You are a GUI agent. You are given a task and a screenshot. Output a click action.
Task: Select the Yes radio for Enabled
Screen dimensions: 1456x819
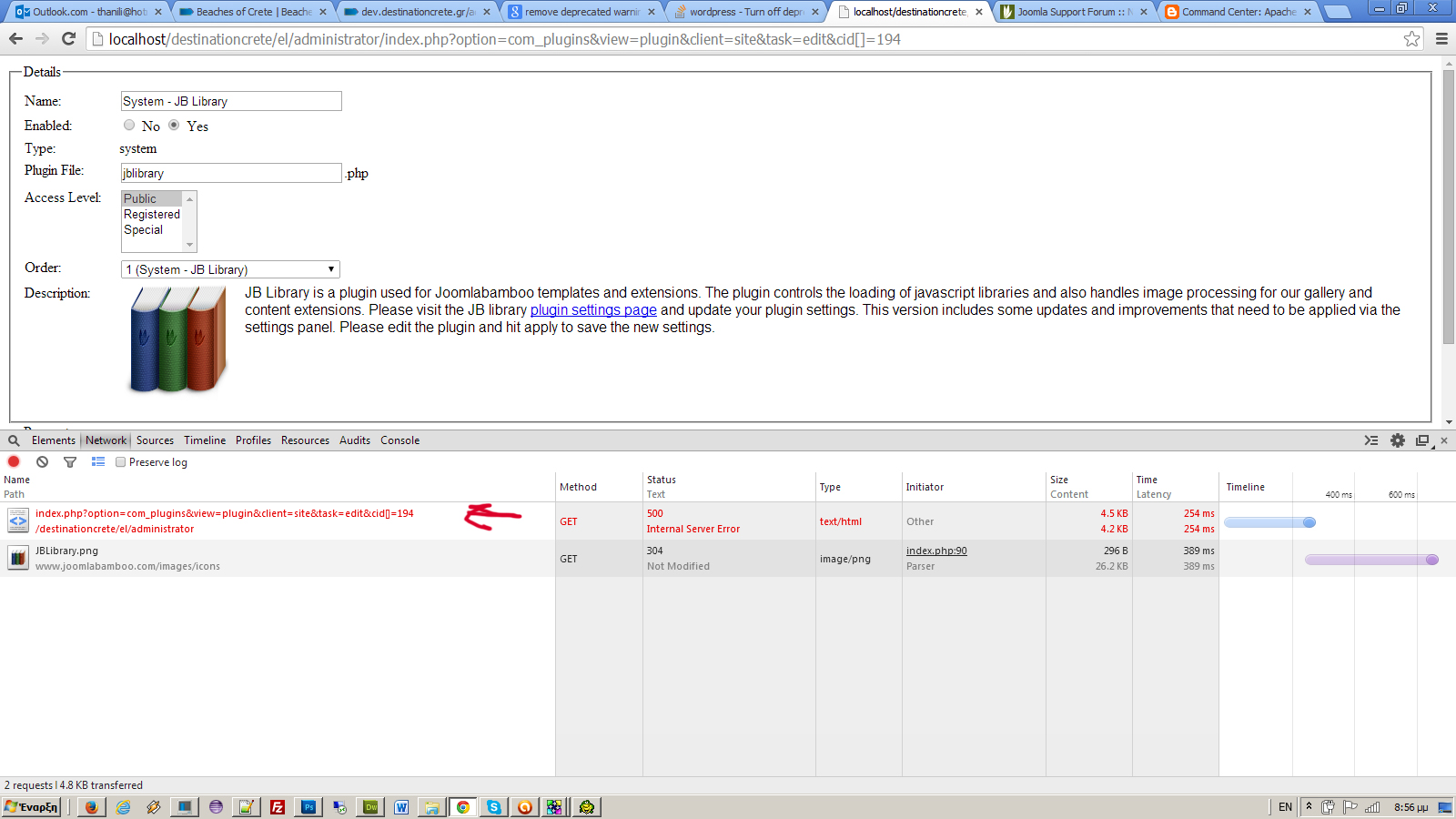(x=174, y=126)
